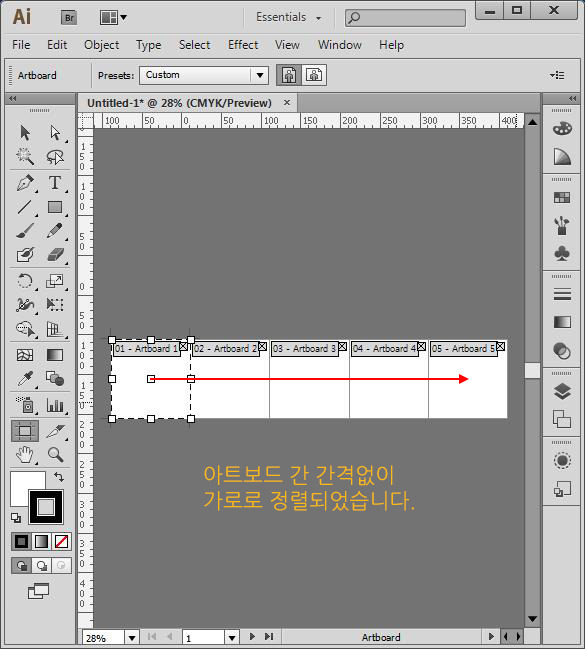Select the Eyedropper tool
The width and height of the screenshot is (585, 649).
[25, 379]
